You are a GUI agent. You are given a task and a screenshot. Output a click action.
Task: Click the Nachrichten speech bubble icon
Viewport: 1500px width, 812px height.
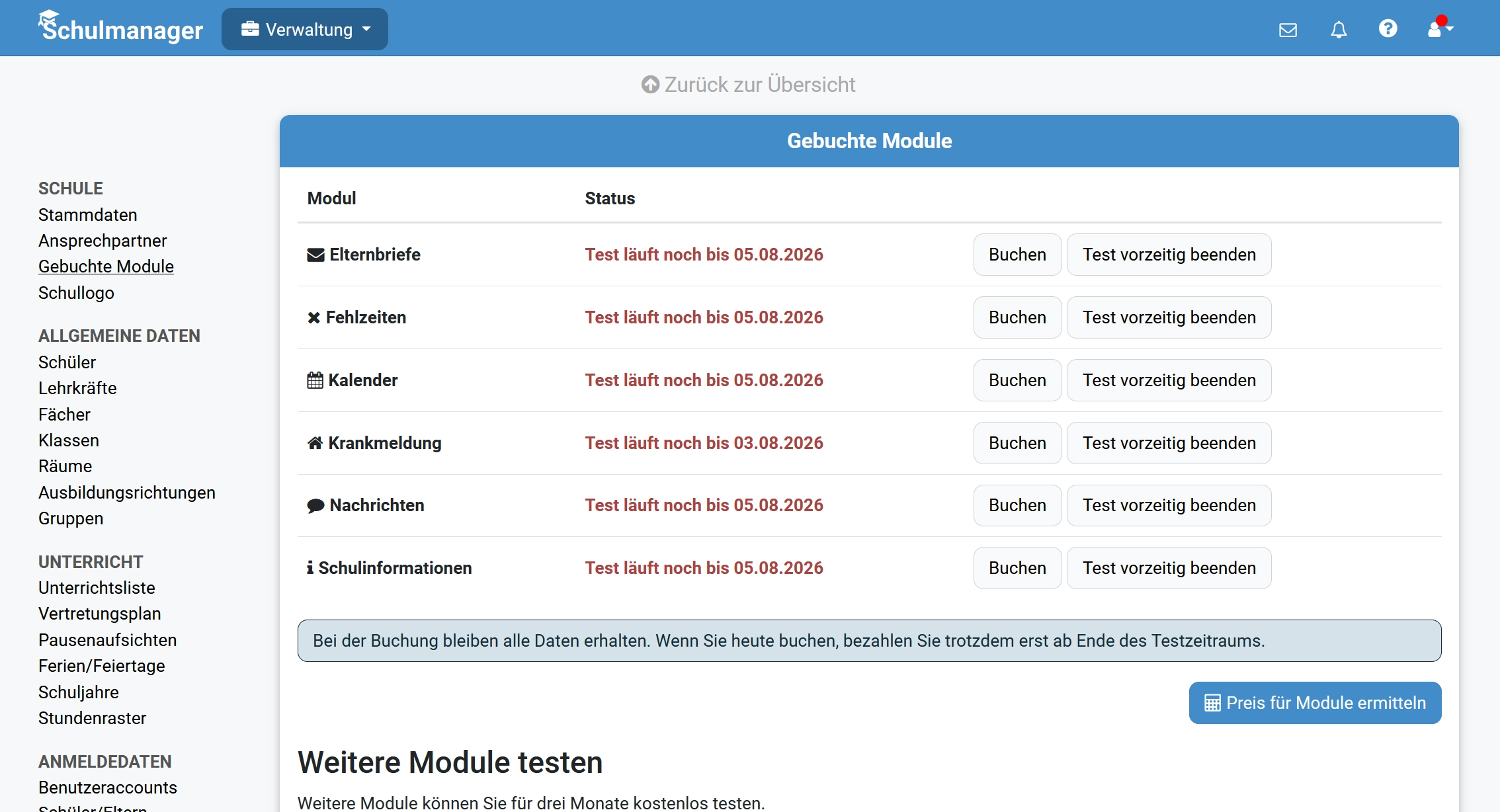(315, 506)
